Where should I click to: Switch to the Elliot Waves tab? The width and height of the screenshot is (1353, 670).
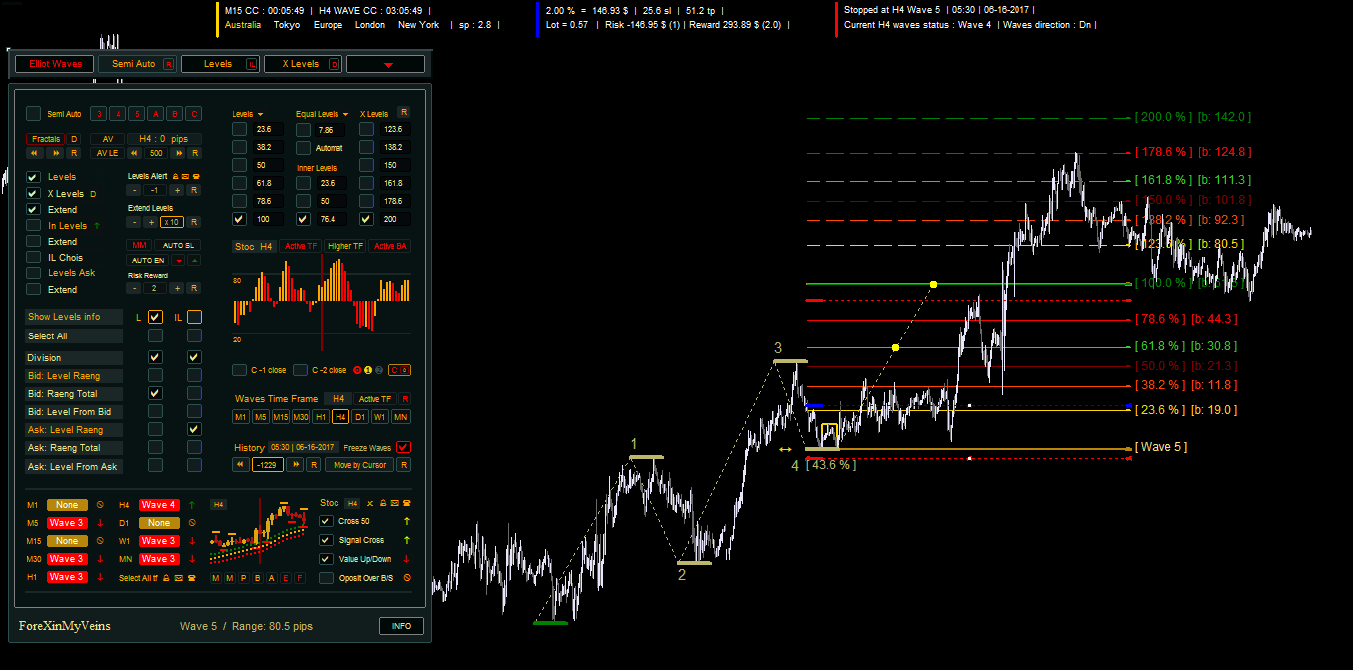(x=55, y=64)
